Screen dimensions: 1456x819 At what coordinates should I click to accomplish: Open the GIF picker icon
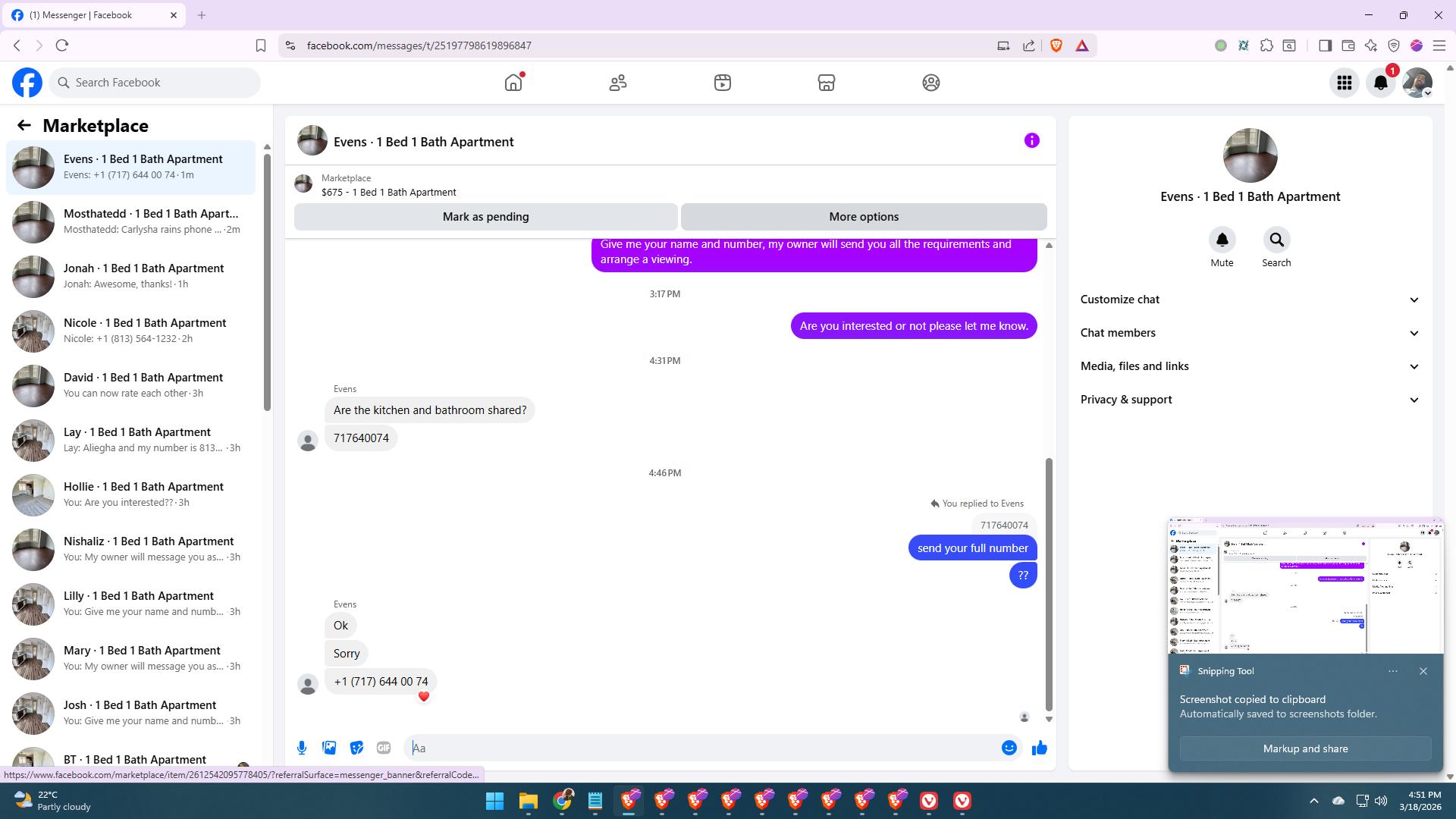[x=384, y=748]
